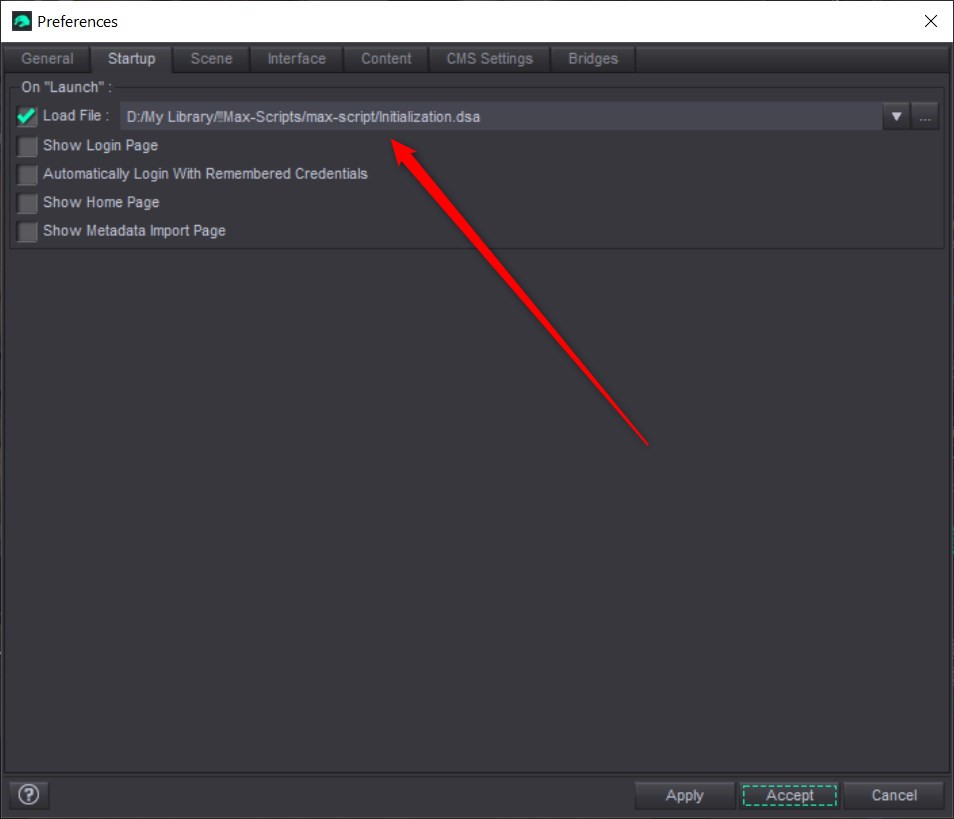The width and height of the screenshot is (954, 819).
Task: Open the Scene tab
Action: pyautogui.click(x=211, y=59)
